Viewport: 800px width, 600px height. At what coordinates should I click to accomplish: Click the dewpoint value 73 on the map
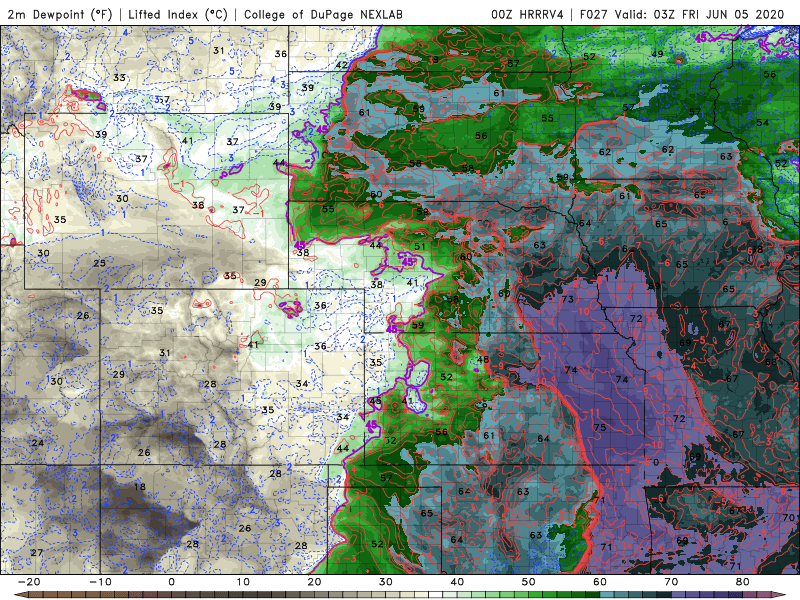(568, 299)
